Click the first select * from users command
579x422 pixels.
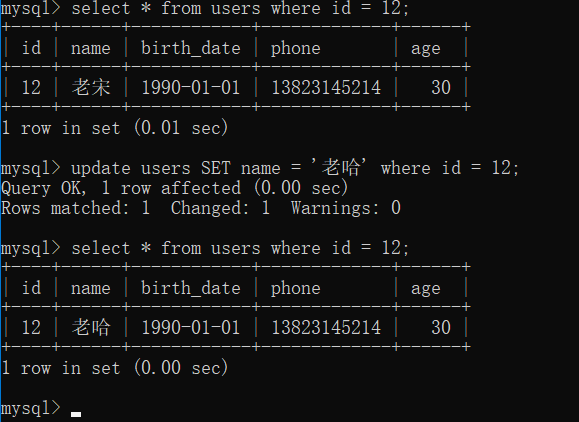coord(205,8)
